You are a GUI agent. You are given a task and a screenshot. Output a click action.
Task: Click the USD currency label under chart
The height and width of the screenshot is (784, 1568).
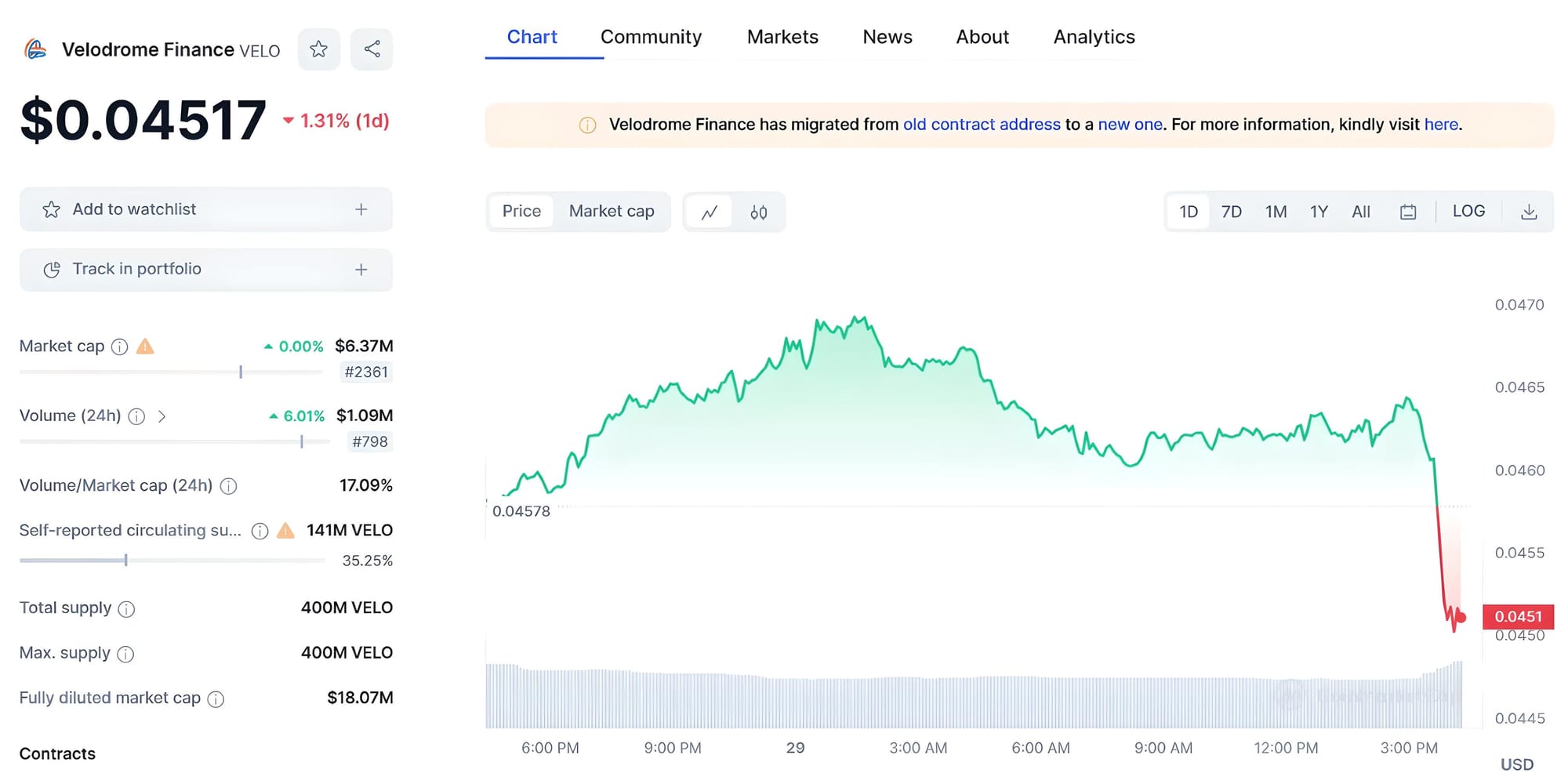pyautogui.click(x=1517, y=765)
